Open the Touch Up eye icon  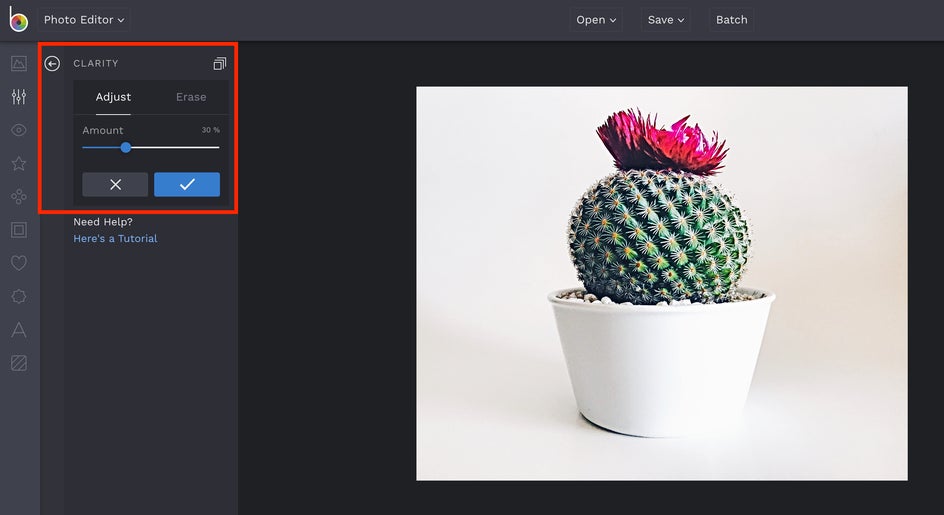click(x=19, y=130)
